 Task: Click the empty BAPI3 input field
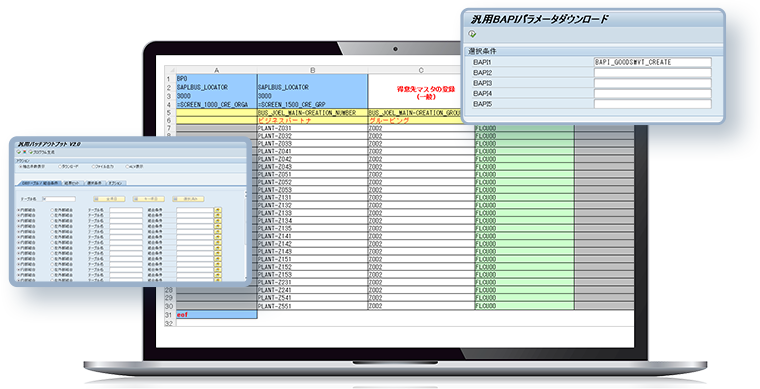point(652,83)
